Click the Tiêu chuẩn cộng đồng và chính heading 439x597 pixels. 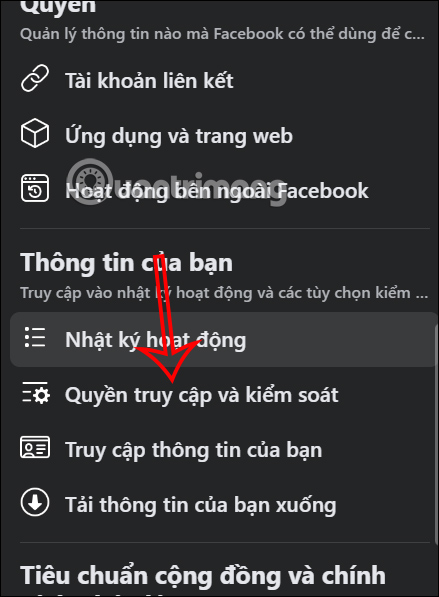[203, 575]
